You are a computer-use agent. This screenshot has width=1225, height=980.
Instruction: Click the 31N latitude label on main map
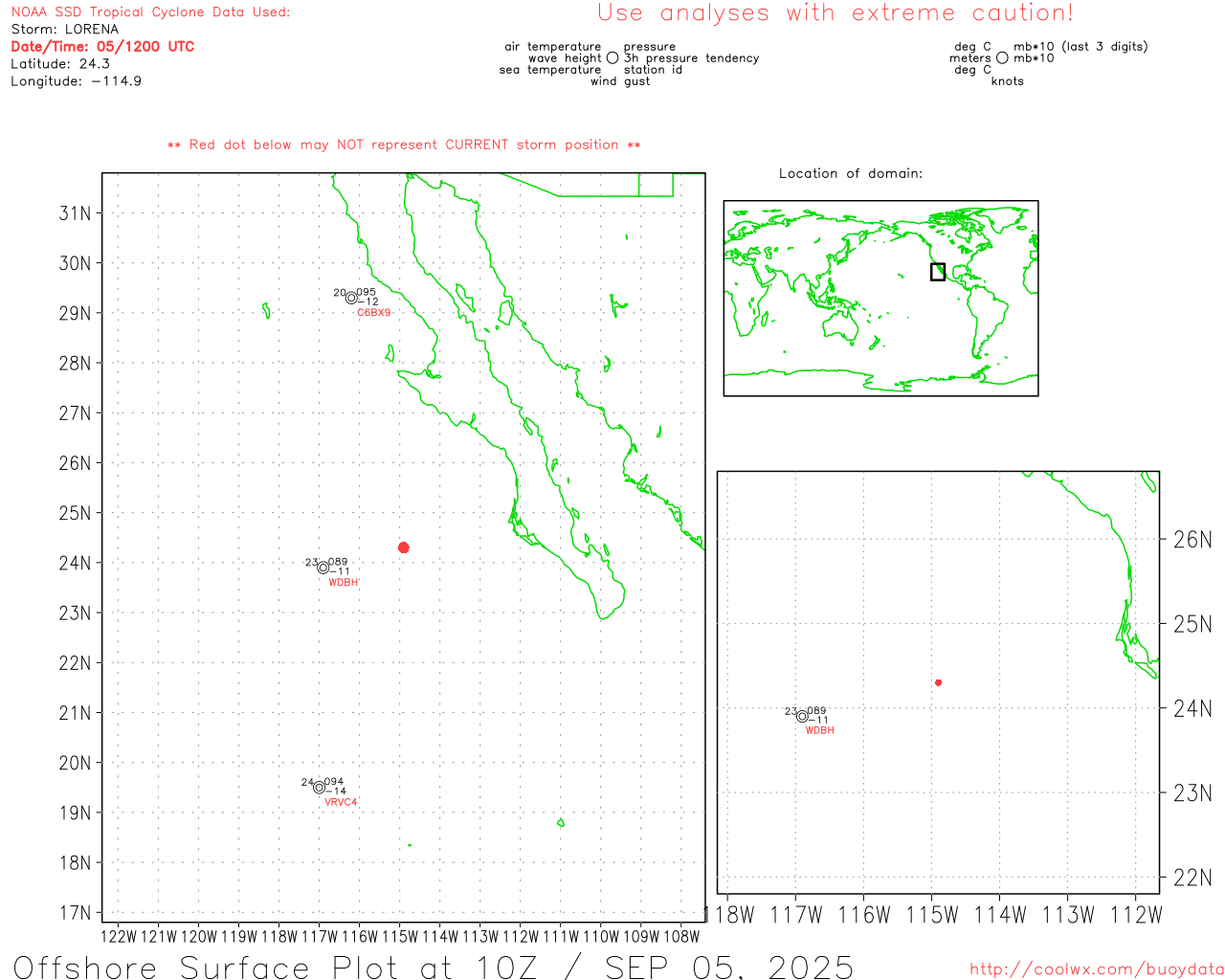pos(76,213)
